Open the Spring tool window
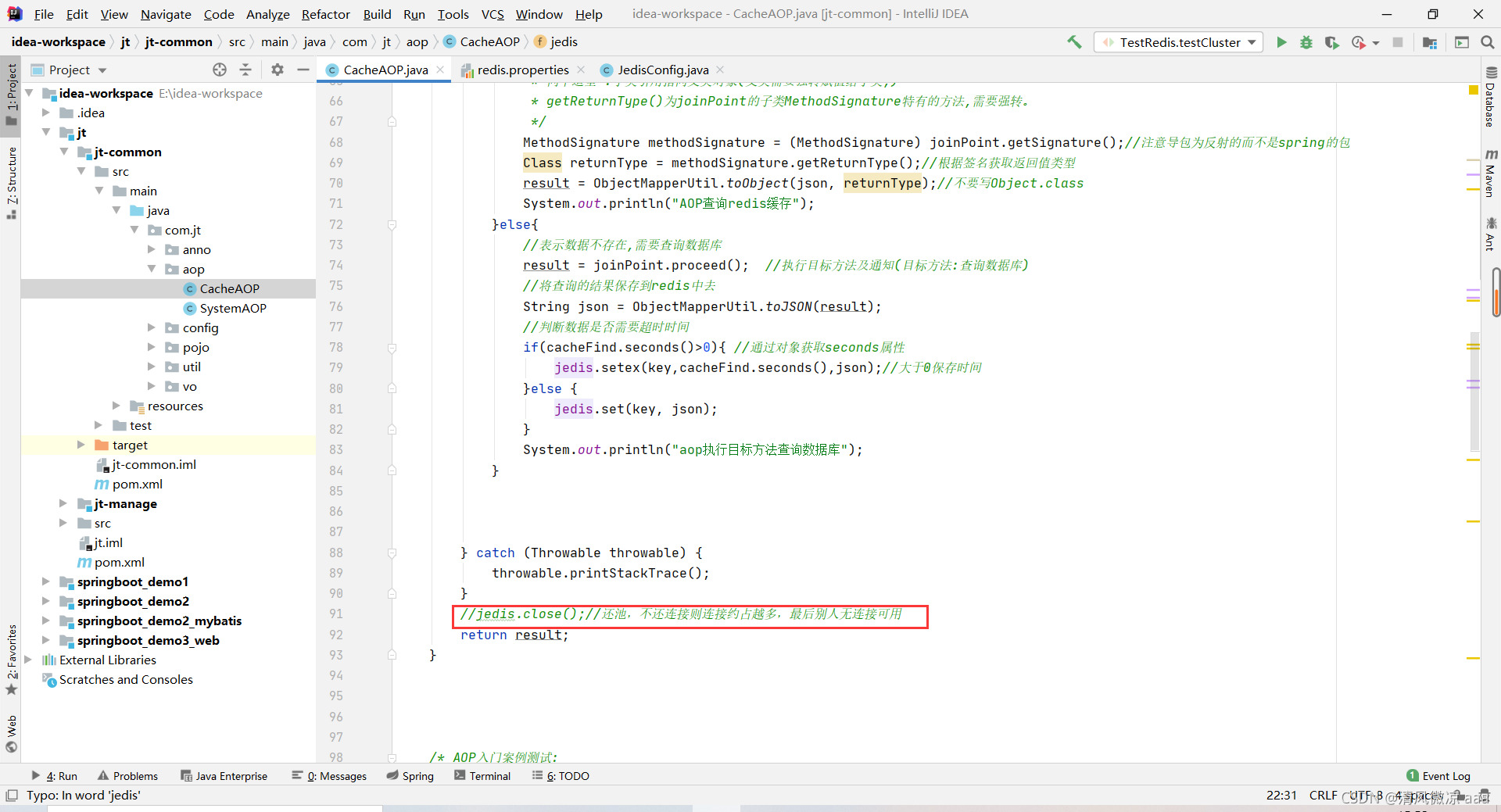The width and height of the screenshot is (1501, 812). (x=410, y=776)
